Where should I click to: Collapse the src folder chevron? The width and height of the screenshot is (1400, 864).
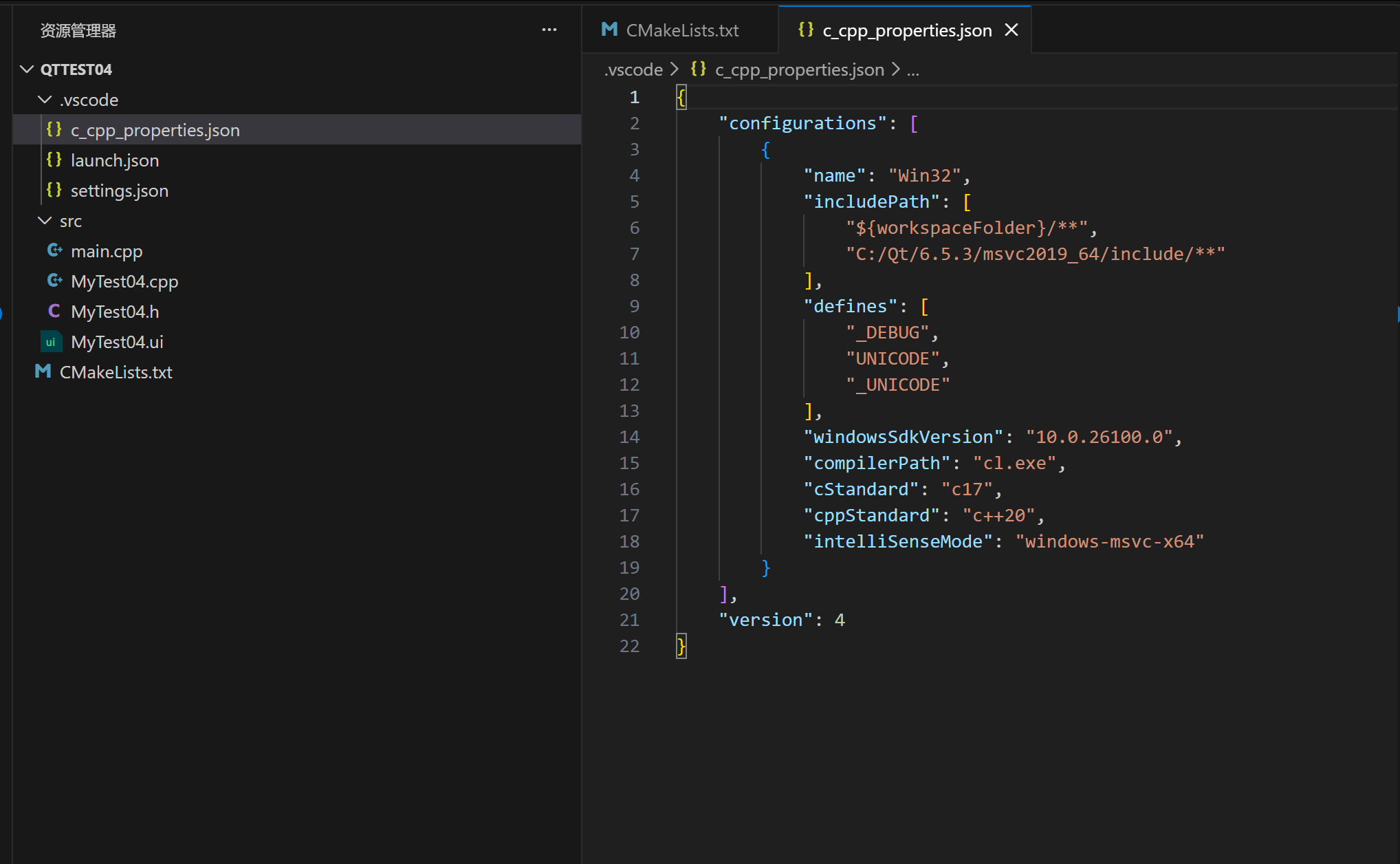(45, 221)
